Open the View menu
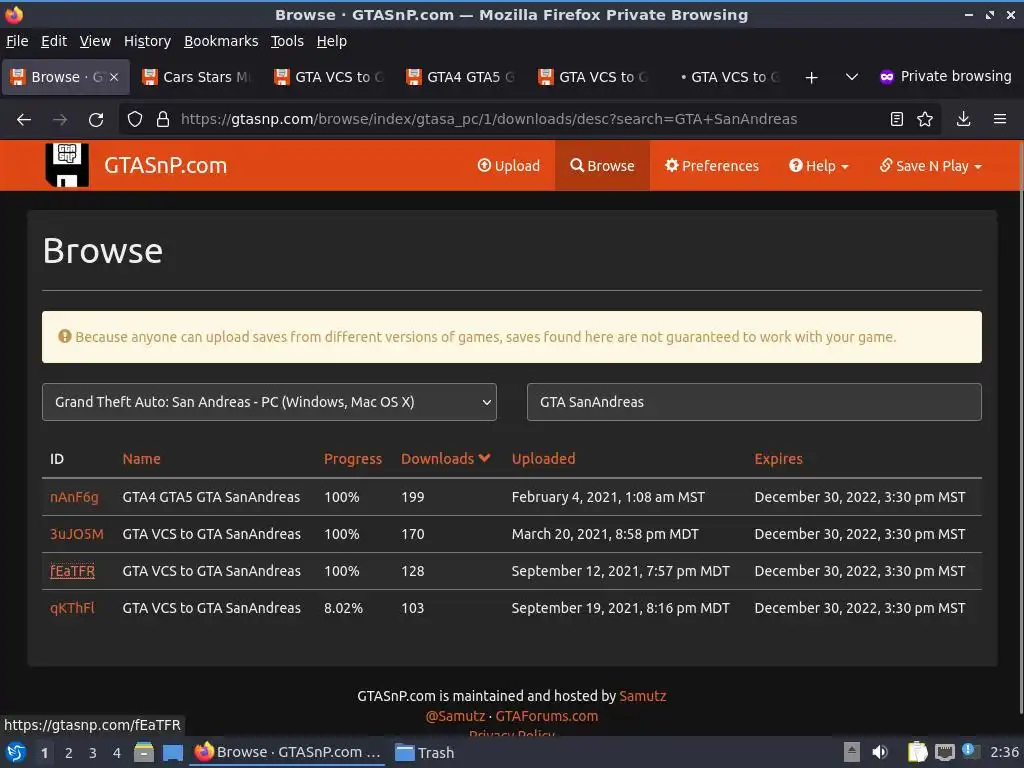 click(95, 41)
